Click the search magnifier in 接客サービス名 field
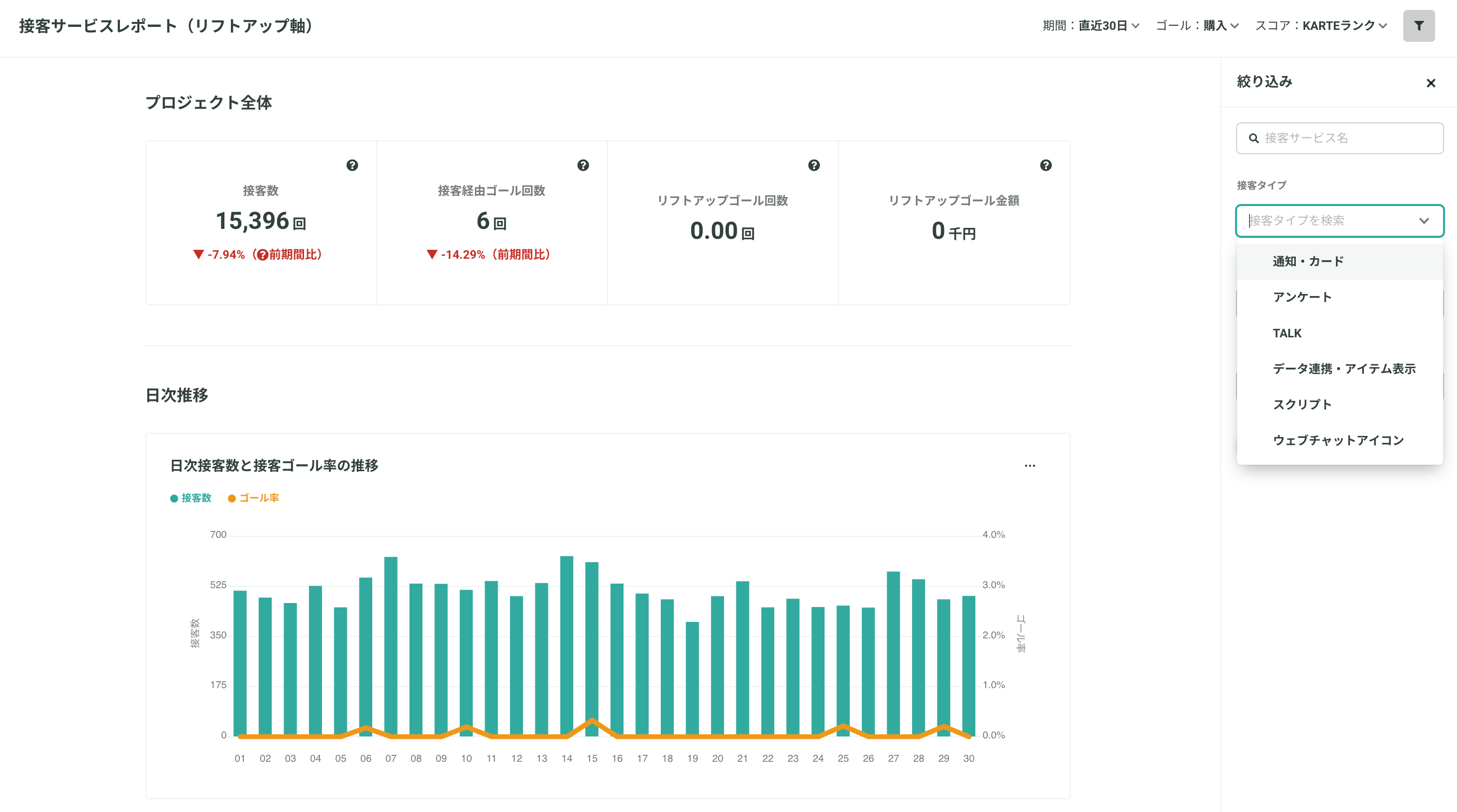The height and width of the screenshot is (812, 1457). (1254, 138)
